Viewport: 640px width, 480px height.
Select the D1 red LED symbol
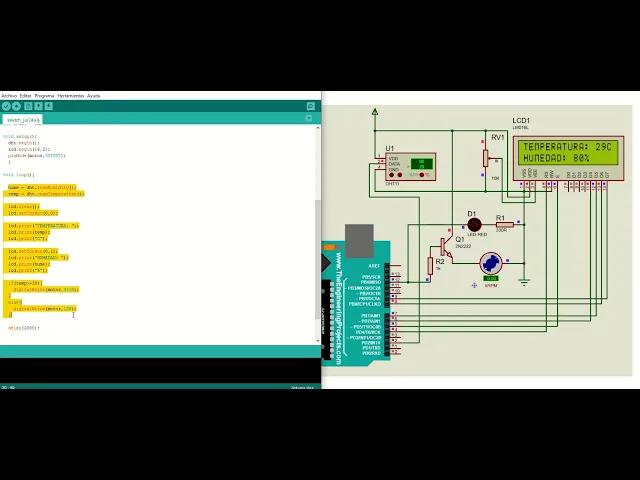(474, 225)
